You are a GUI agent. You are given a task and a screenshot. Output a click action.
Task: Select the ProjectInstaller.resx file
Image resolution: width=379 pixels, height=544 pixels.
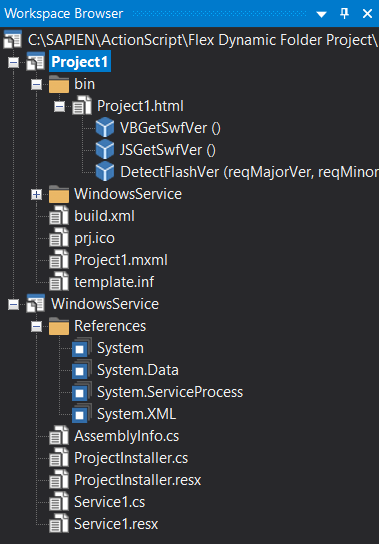pyautogui.click(x=137, y=480)
